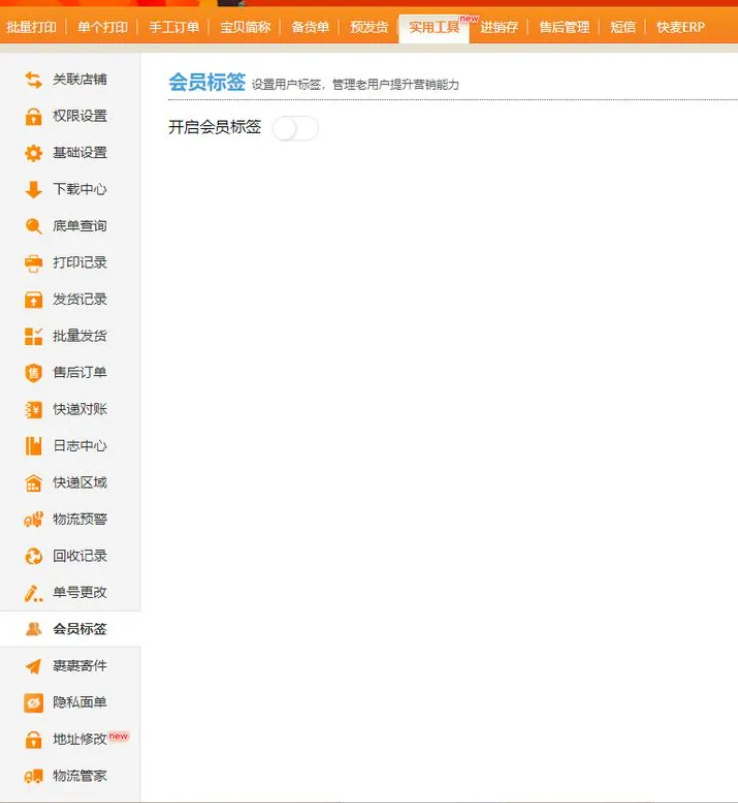The width and height of the screenshot is (738, 803).
Task: Turn on the 开启会员标签 switch
Action: tap(295, 128)
